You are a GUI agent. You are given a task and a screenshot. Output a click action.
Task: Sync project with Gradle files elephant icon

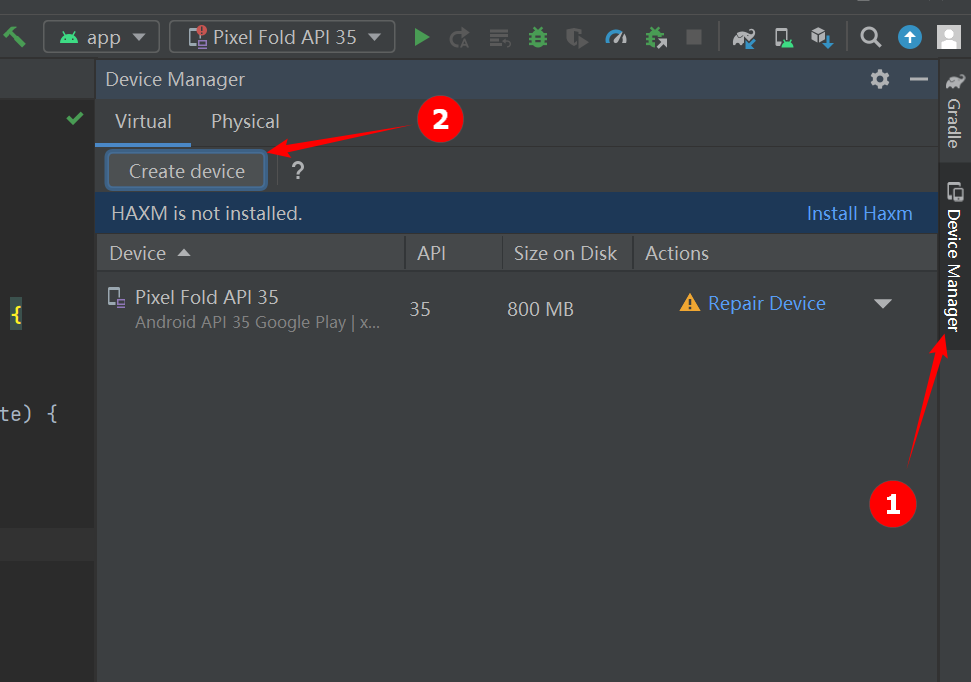744,38
